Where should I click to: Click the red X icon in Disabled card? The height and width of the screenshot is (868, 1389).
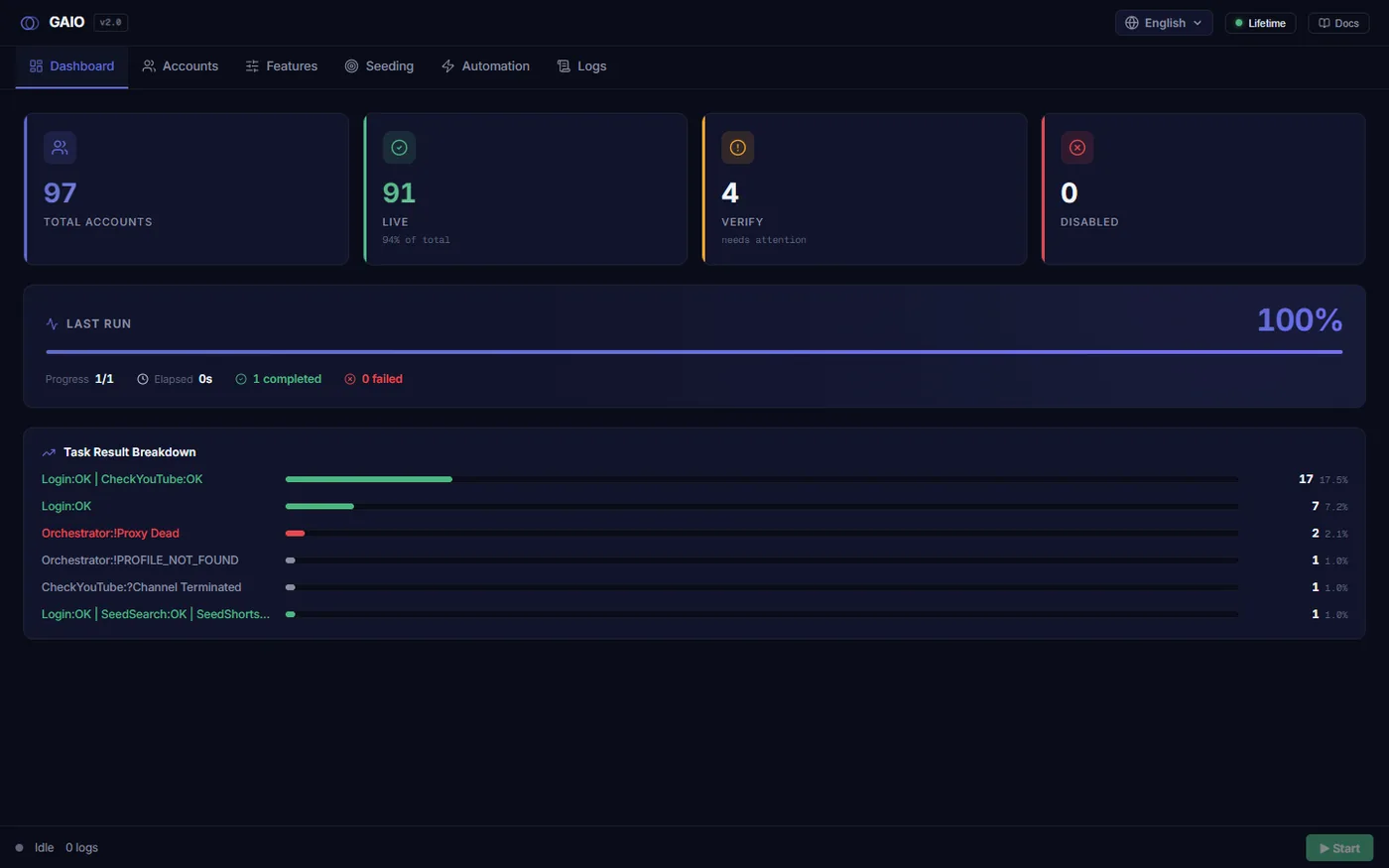coord(1076,148)
